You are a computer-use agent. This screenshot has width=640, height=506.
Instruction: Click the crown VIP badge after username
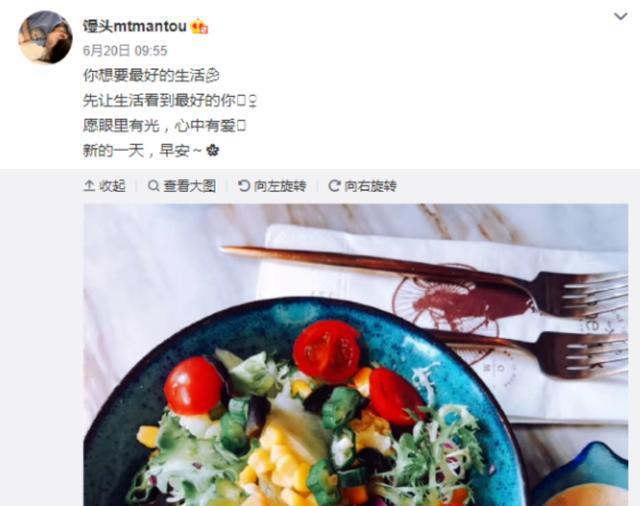[200, 27]
